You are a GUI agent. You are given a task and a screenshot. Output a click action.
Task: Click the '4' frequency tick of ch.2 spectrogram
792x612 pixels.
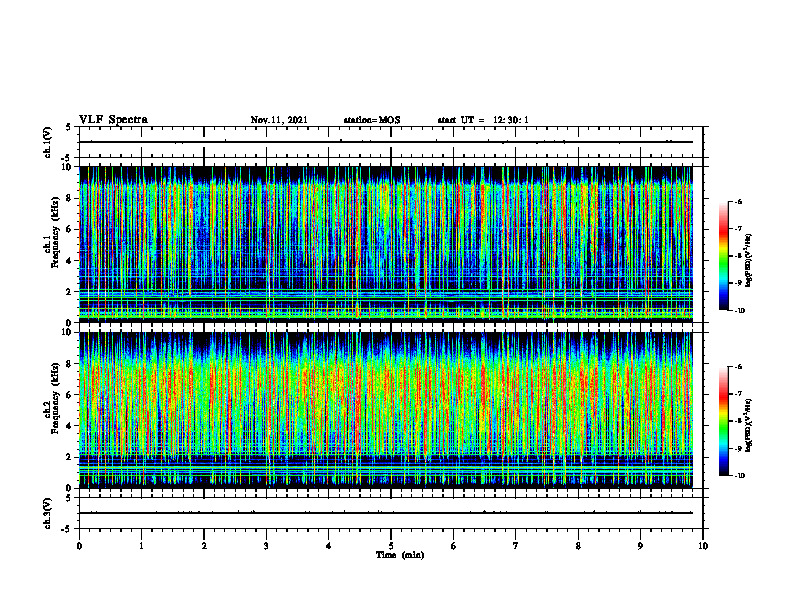[70, 426]
